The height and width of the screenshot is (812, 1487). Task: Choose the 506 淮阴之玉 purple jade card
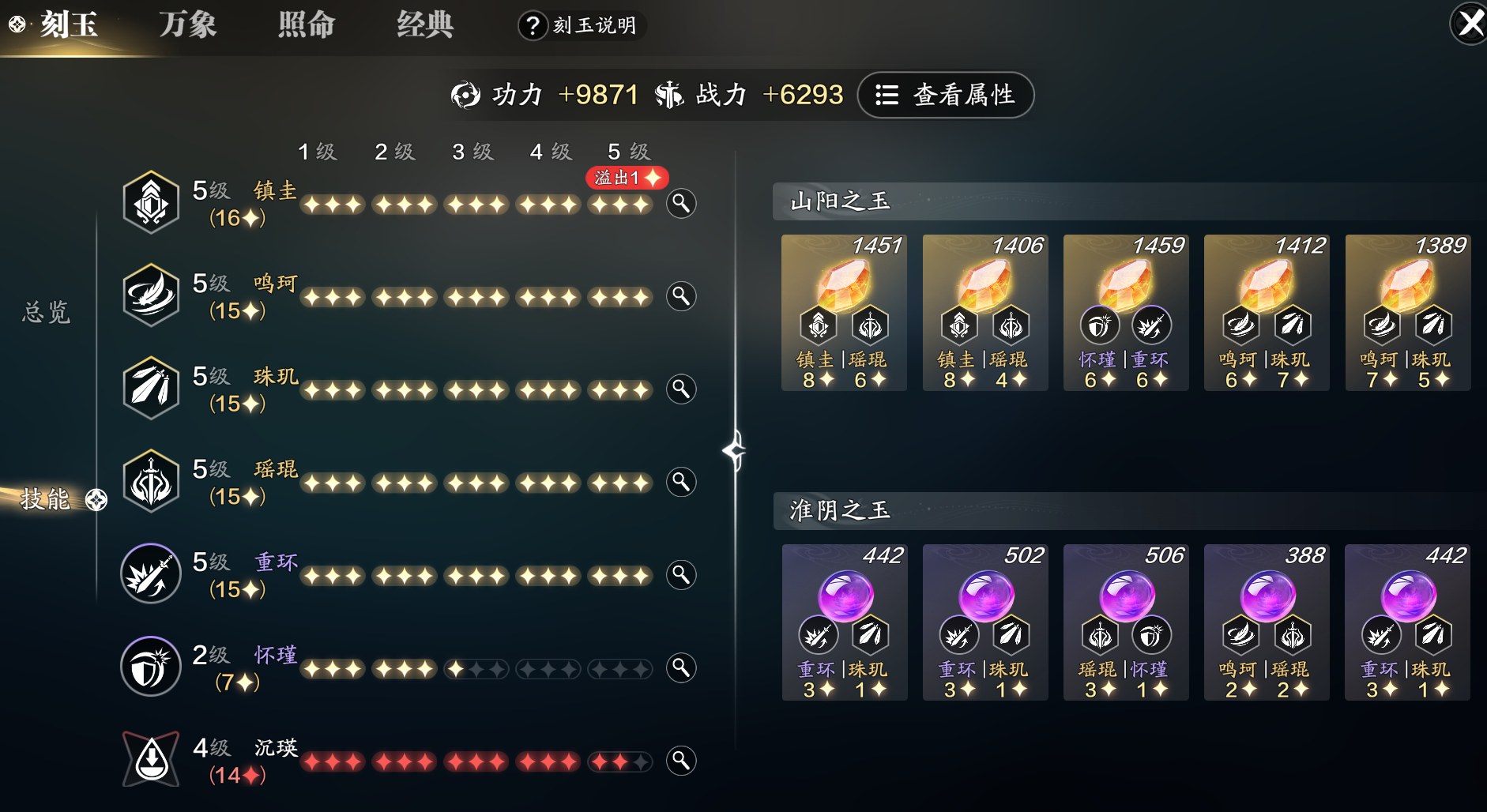click(1126, 622)
